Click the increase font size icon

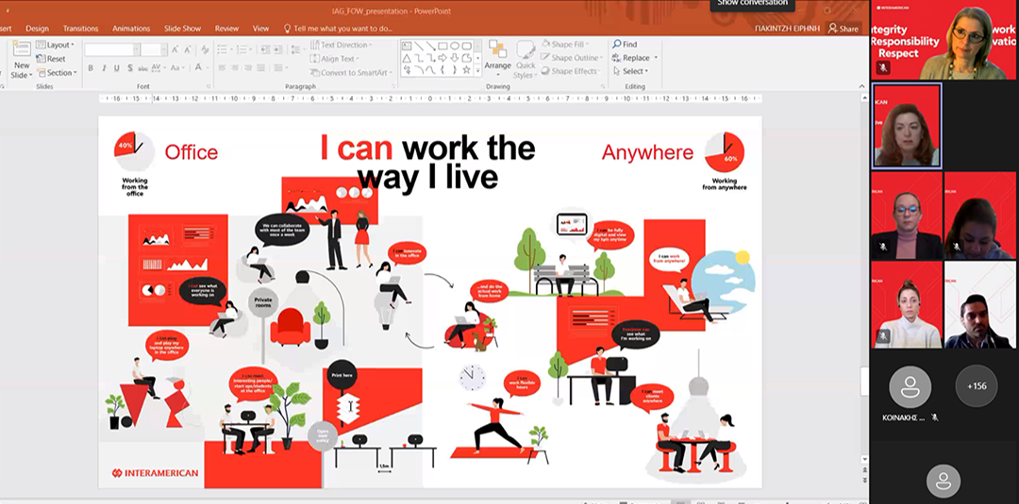175,49
